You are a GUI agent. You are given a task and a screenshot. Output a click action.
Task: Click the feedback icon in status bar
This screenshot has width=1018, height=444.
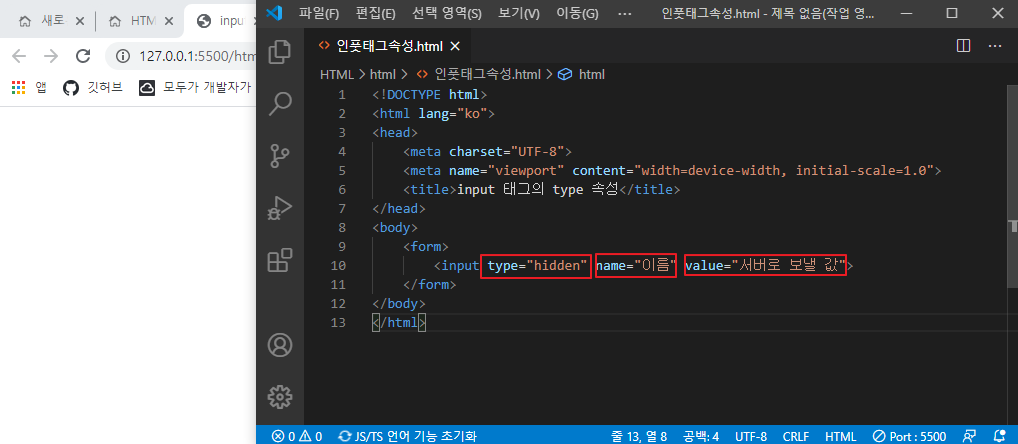tap(969, 436)
